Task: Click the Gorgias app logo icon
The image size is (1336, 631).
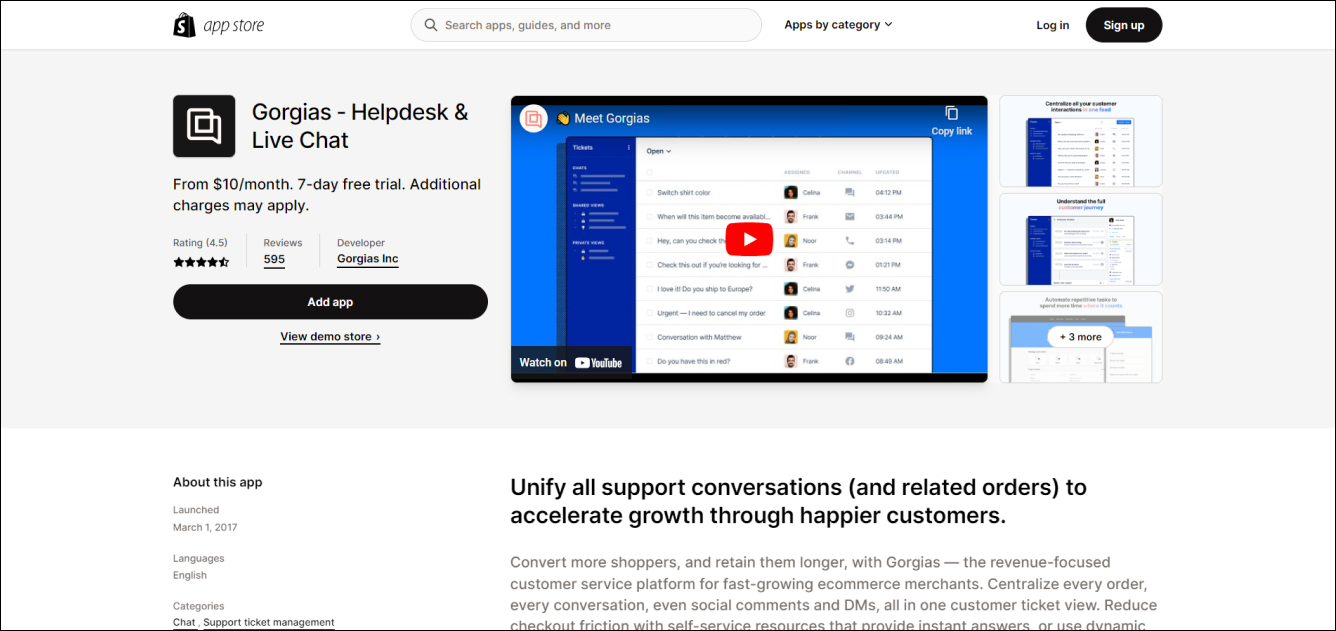Action: (204, 126)
